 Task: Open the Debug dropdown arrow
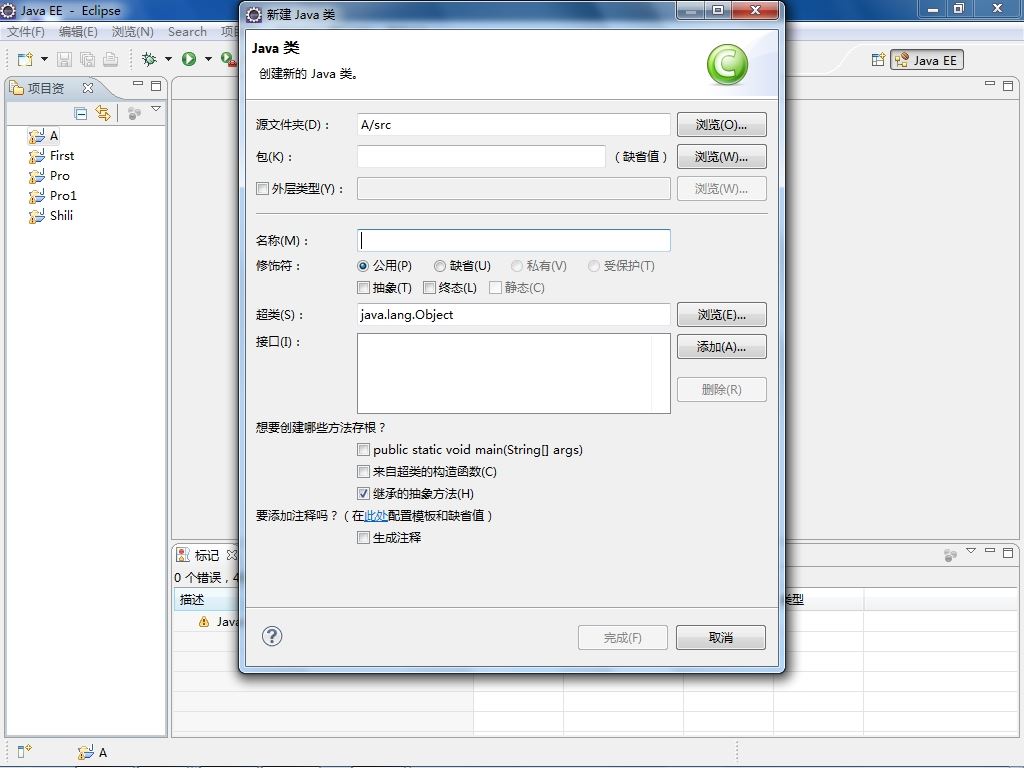(x=168, y=59)
